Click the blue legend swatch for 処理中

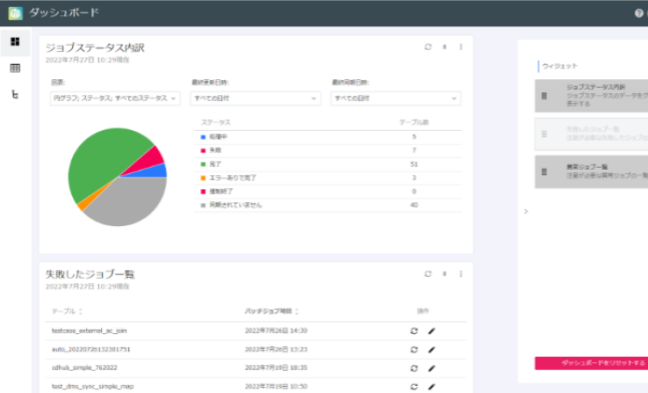pyautogui.click(x=203, y=137)
